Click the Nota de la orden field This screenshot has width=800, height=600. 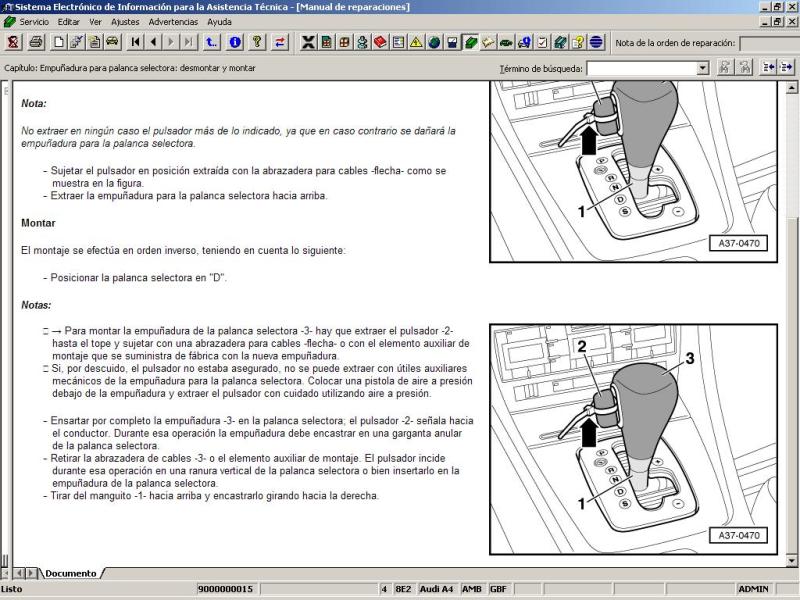[x=769, y=43]
